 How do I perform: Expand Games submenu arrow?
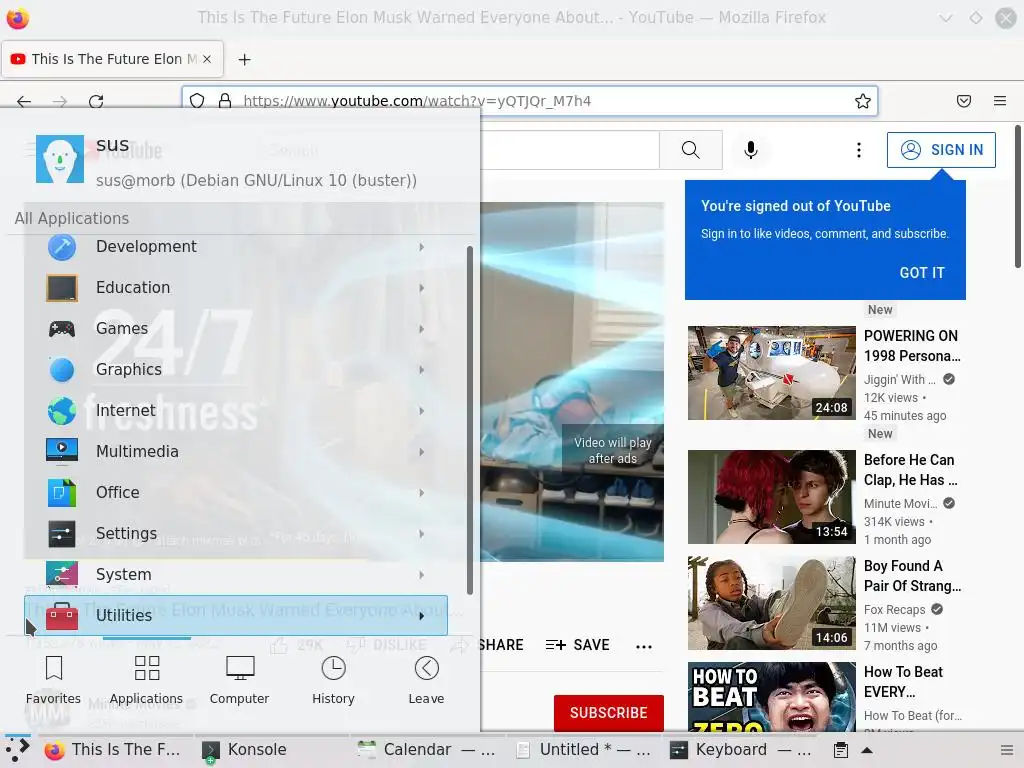pos(422,329)
